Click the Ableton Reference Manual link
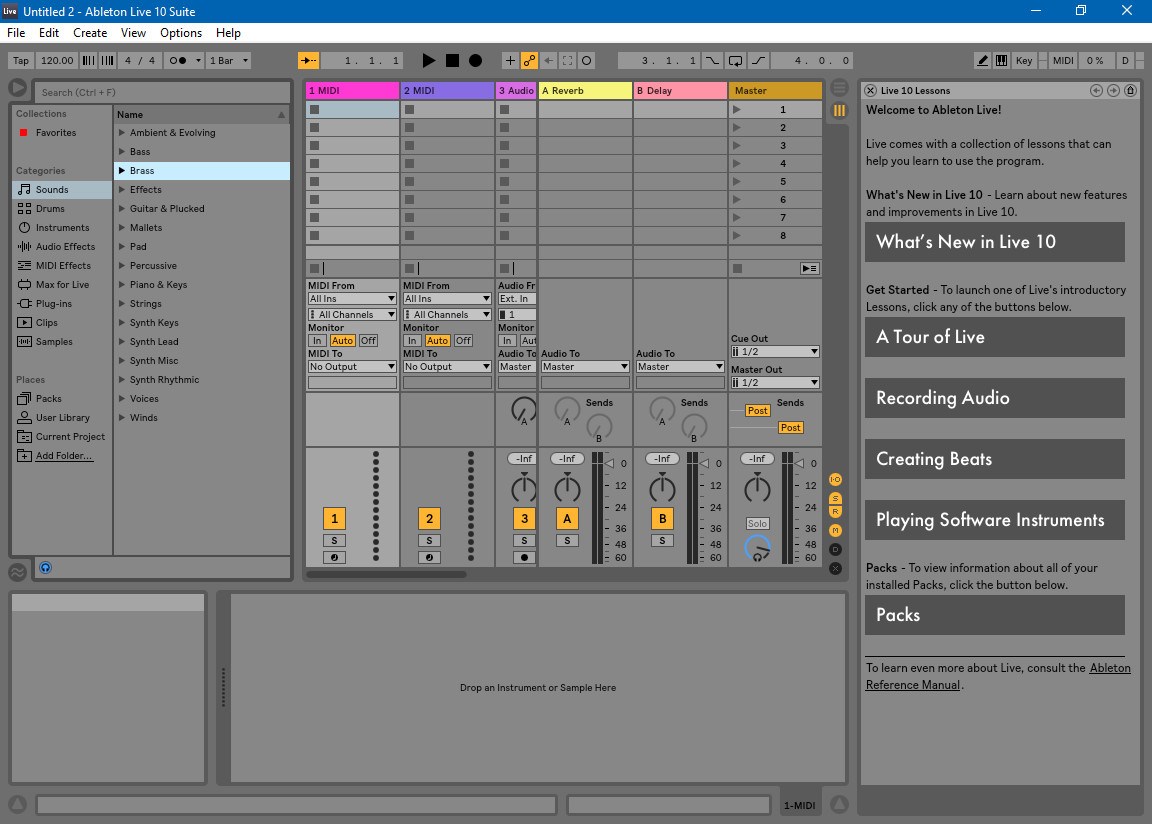Screen dimensions: 1152x824 (1110, 668)
